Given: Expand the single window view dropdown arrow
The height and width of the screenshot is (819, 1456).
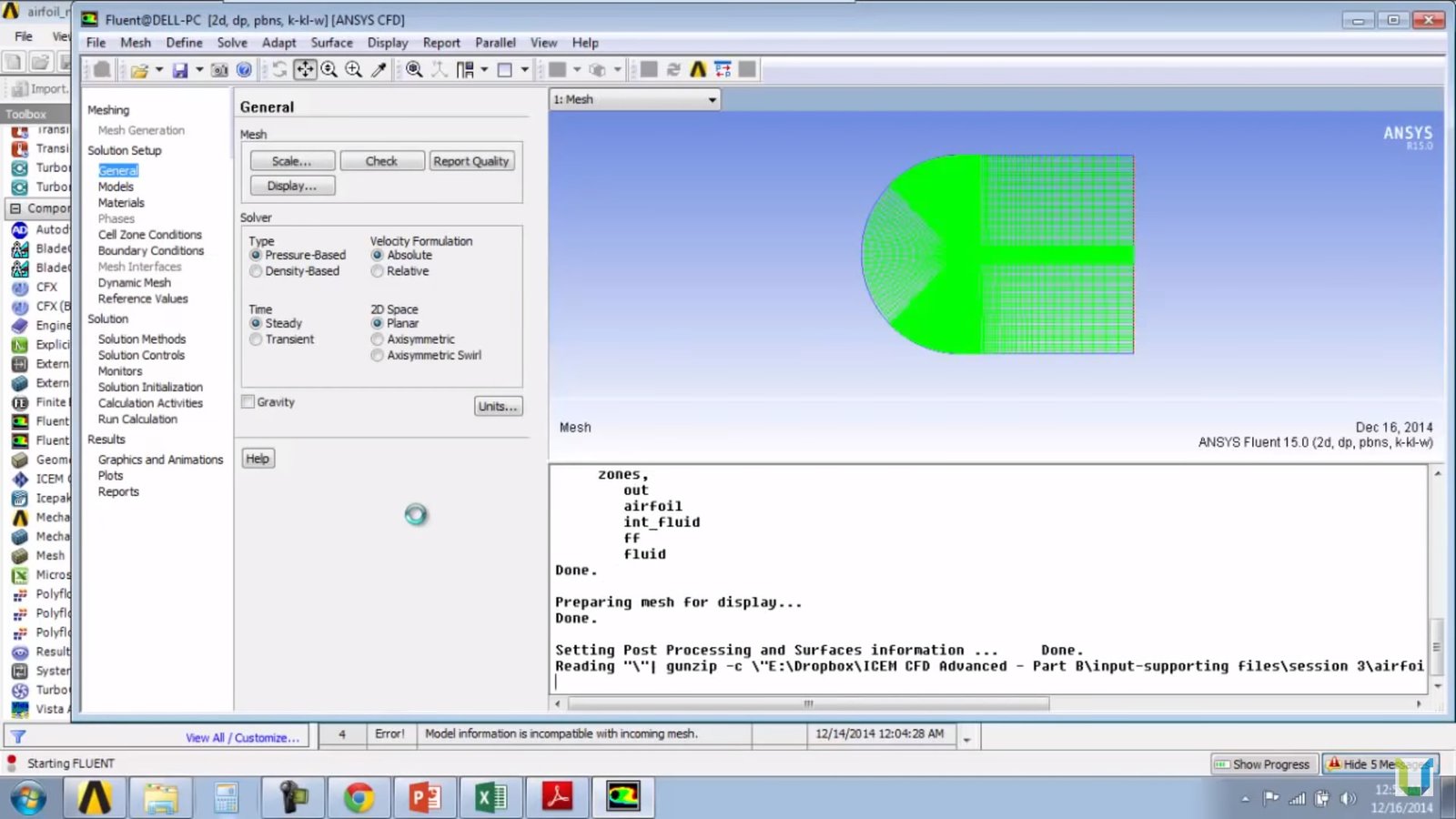Looking at the screenshot, I should tap(524, 70).
